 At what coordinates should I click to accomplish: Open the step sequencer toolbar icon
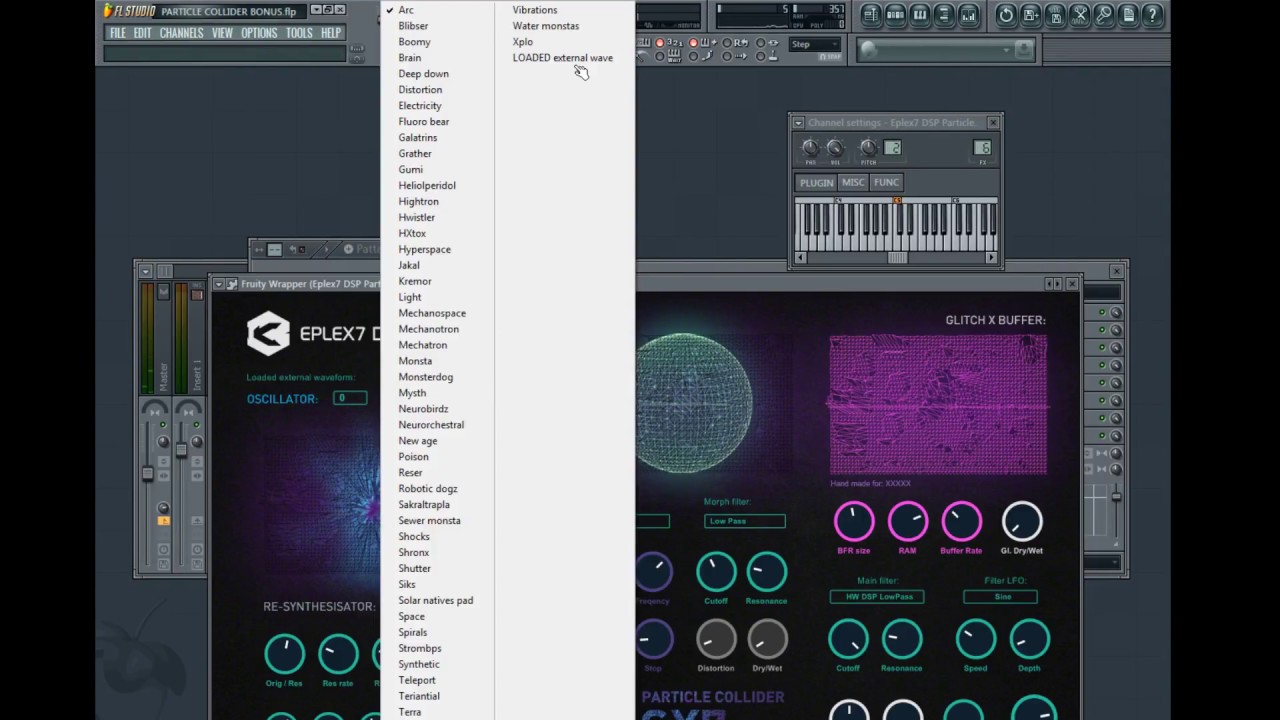(895, 15)
